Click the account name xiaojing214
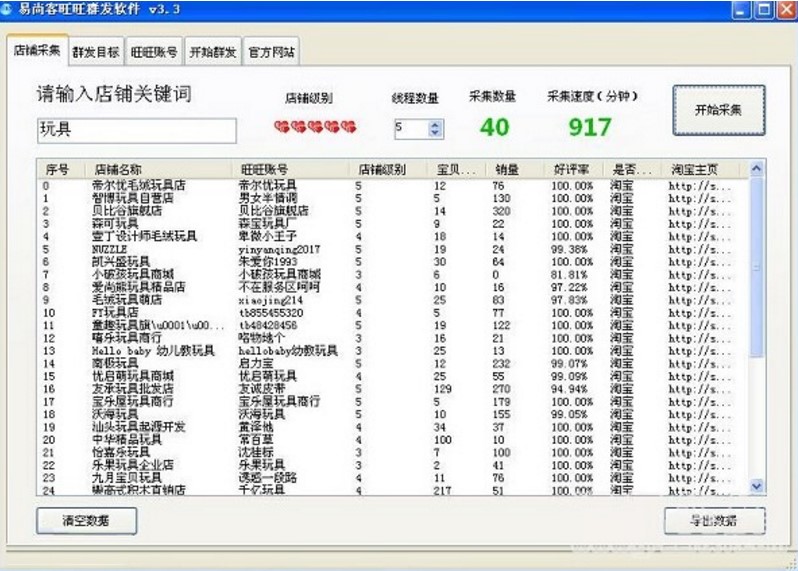Screen dimensions: 798x571 coord(270,300)
